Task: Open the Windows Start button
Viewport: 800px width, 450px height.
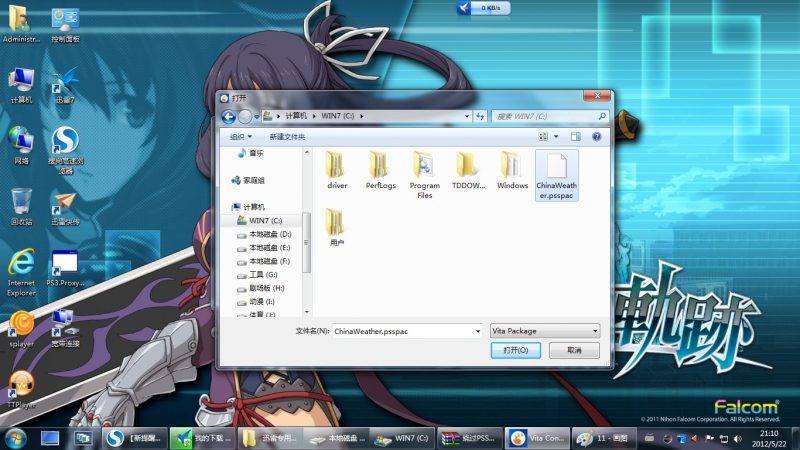Action: (x=15, y=438)
